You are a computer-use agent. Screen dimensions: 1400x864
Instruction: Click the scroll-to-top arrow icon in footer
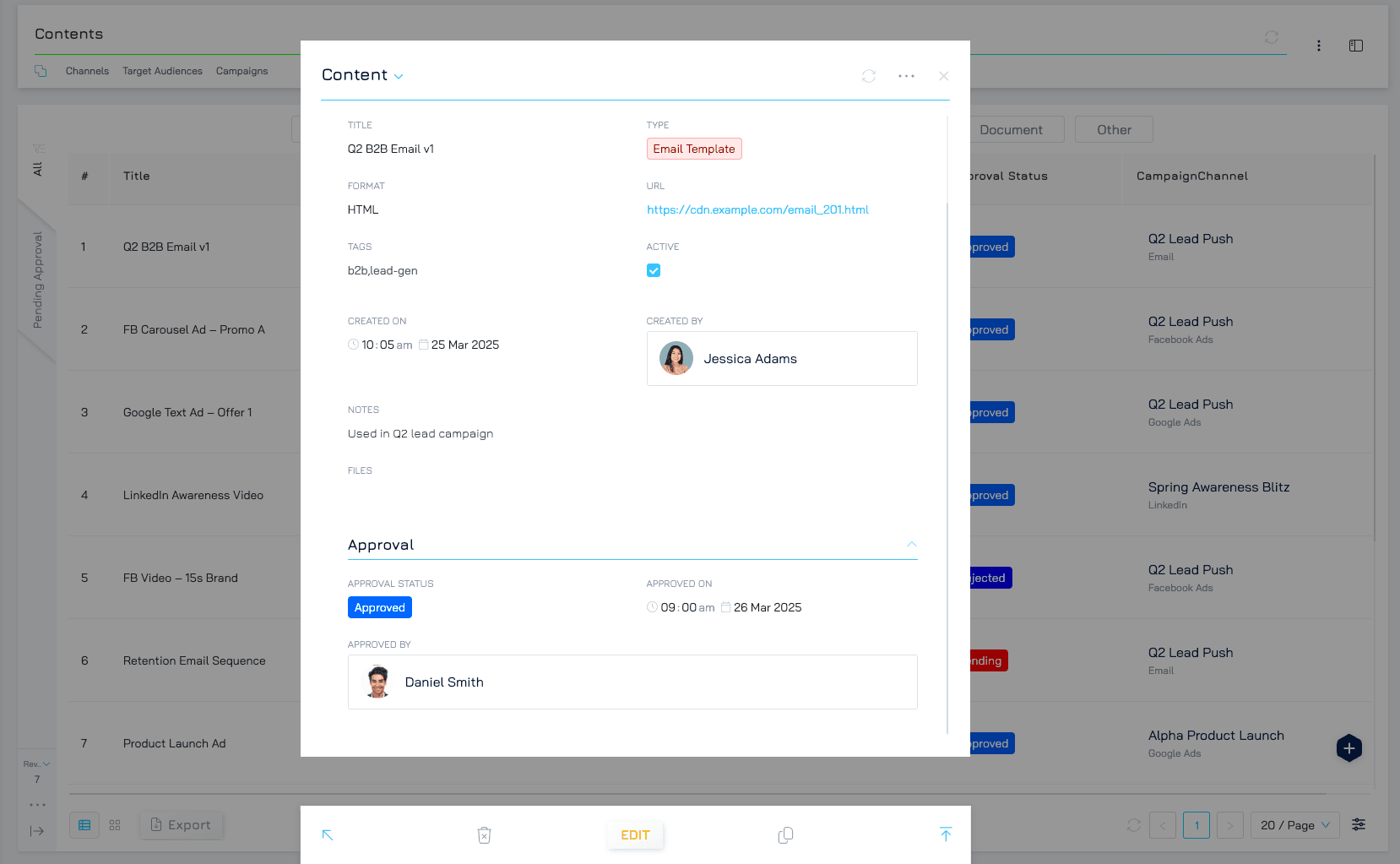(946, 834)
